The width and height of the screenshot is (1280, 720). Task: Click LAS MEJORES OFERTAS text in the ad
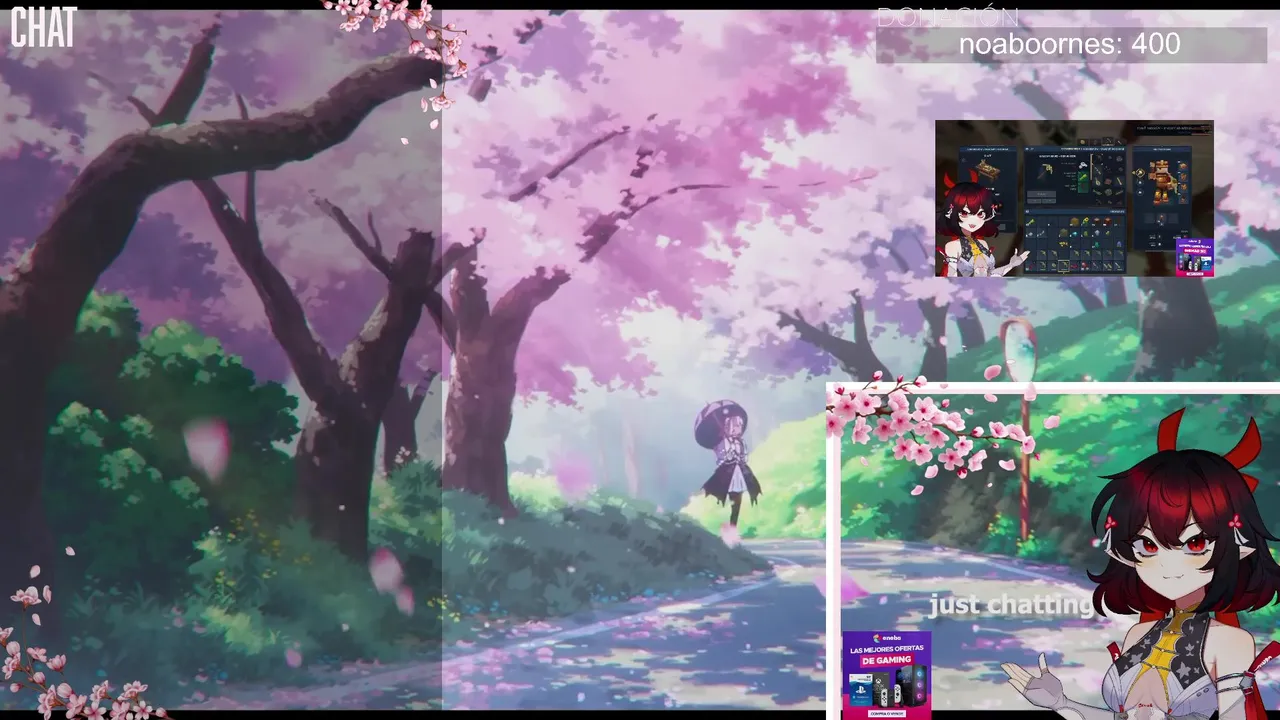click(887, 649)
